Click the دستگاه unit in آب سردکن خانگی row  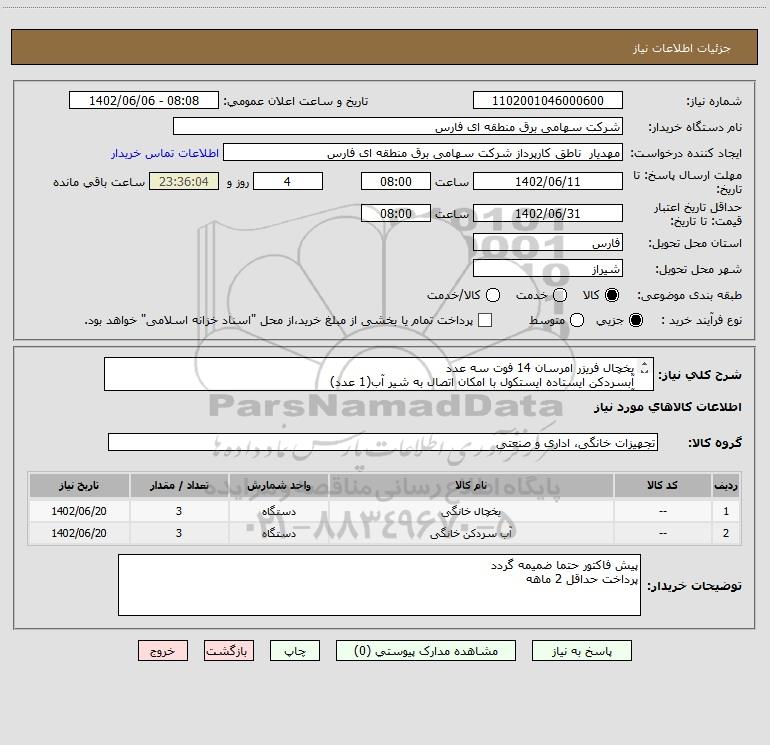278,533
